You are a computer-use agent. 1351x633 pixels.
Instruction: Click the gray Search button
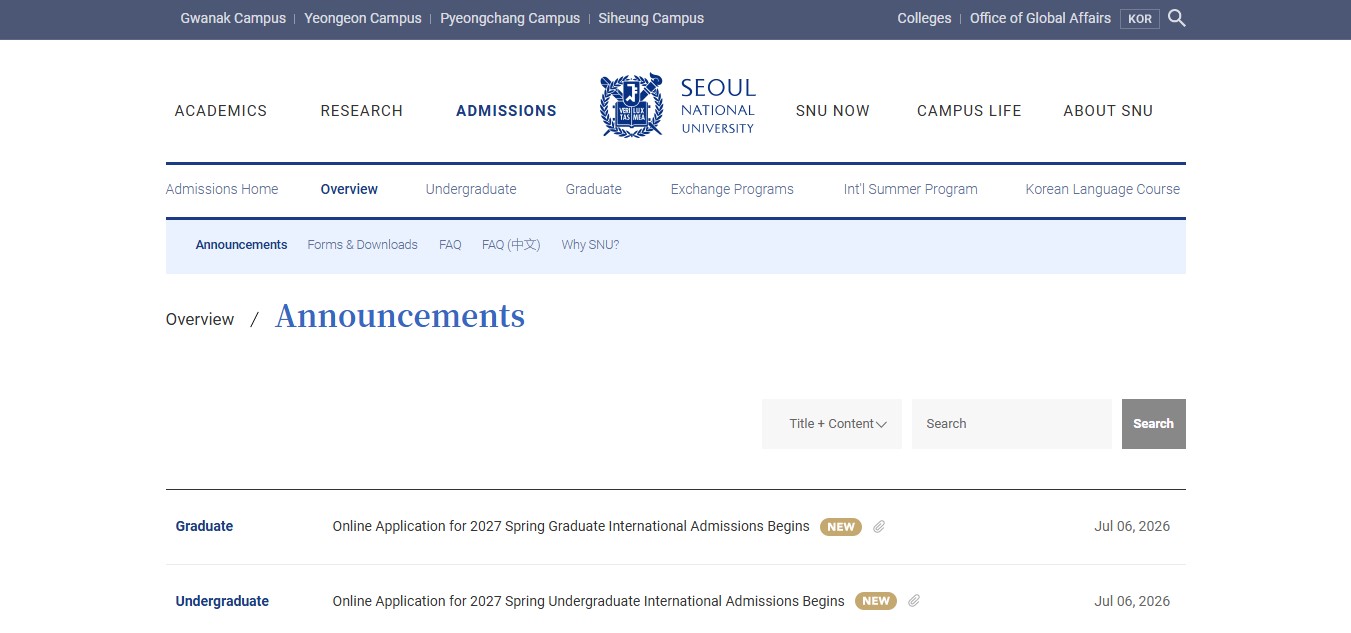(1154, 424)
